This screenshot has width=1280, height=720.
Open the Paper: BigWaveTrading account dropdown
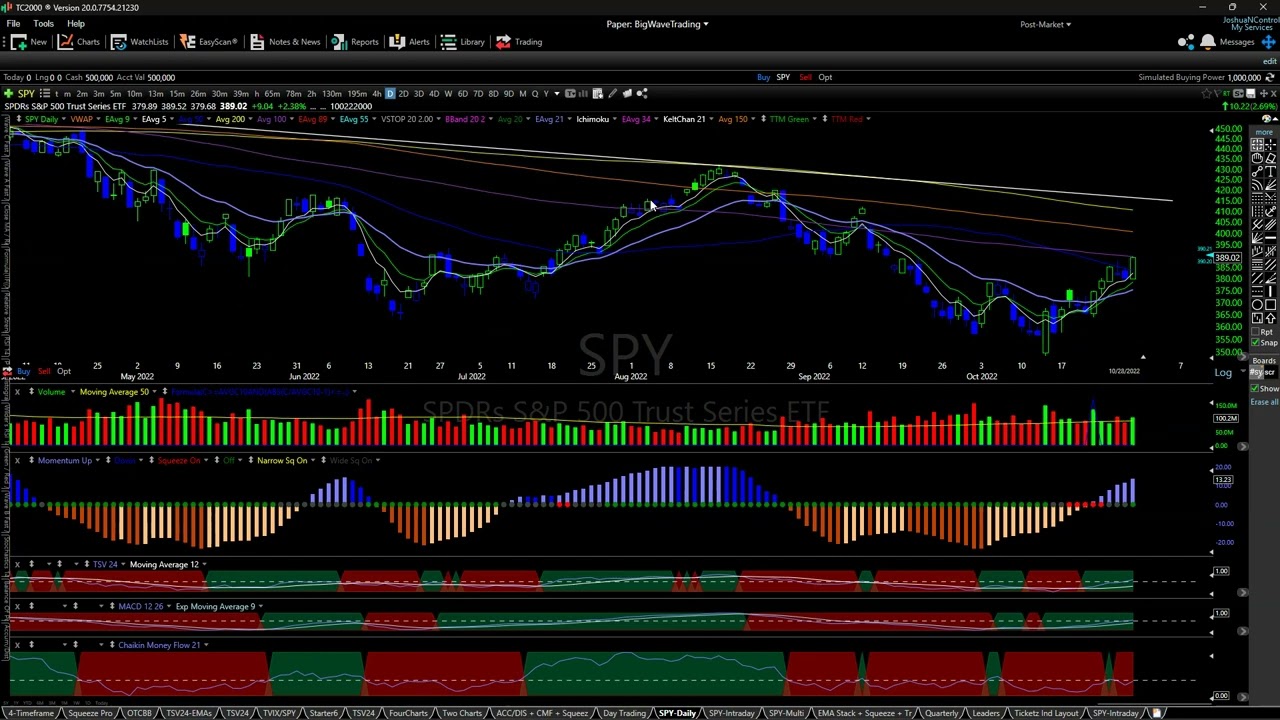[657, 24]
